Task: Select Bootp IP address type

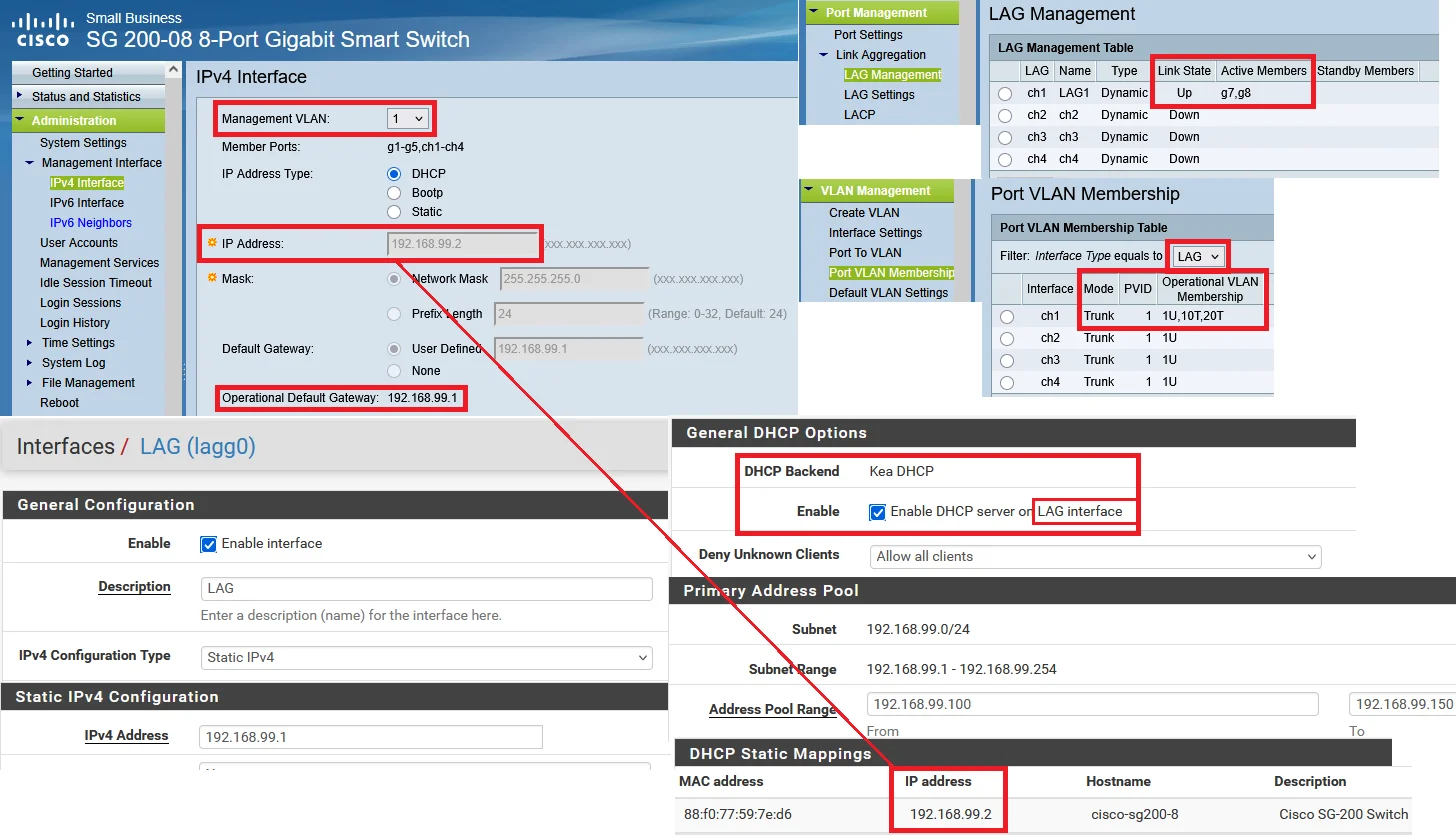Action: click(x=394, y=193)
